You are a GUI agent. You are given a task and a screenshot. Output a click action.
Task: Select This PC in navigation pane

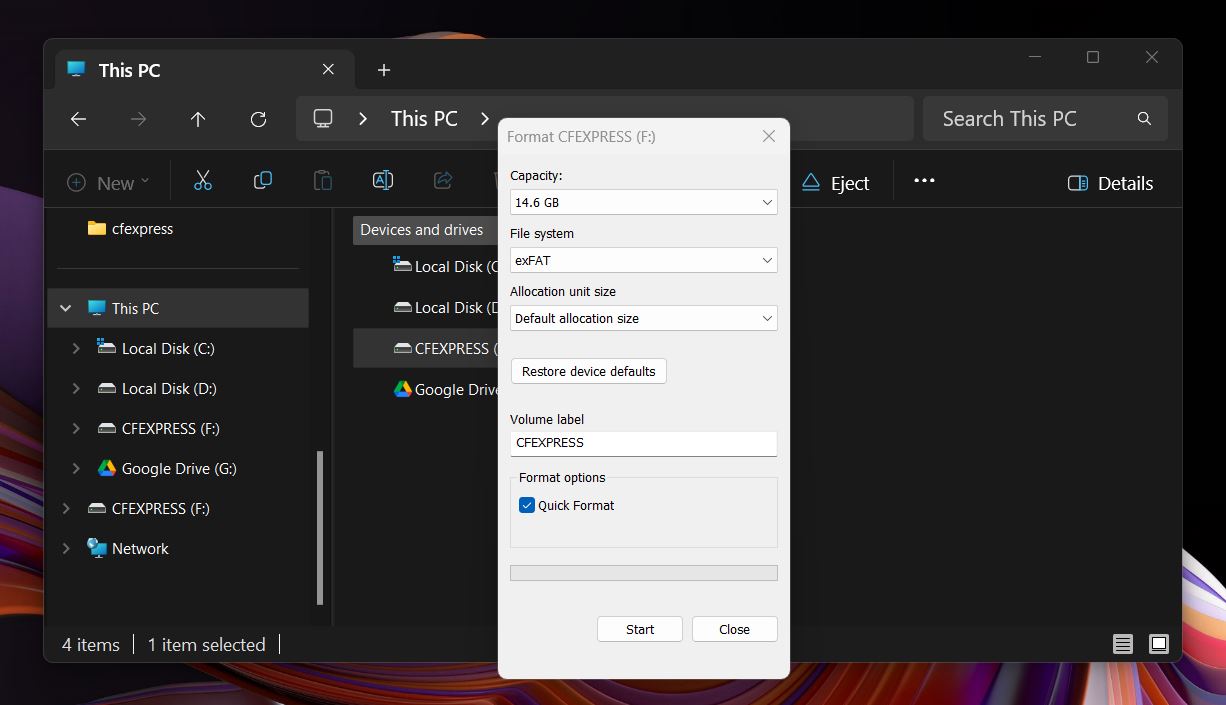click(178, 308)
